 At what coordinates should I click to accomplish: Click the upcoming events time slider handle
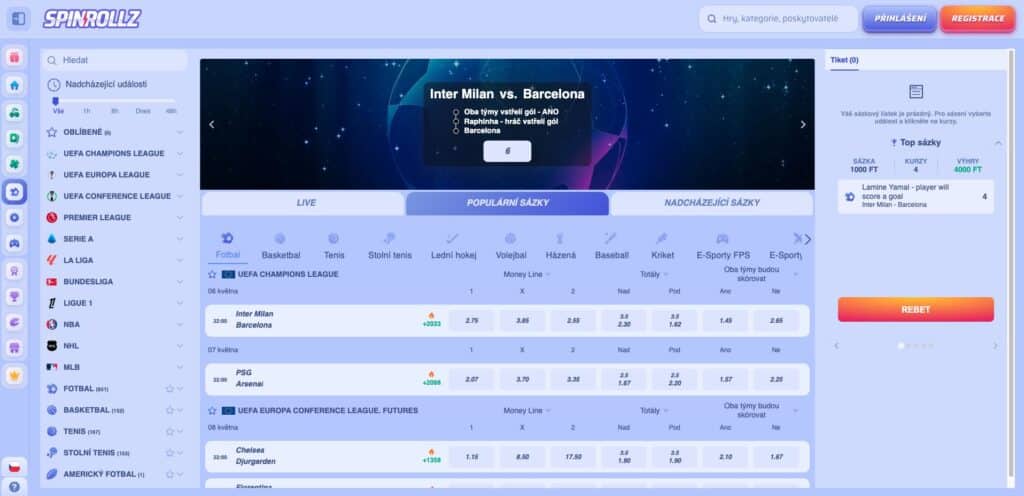pos(56,101)
